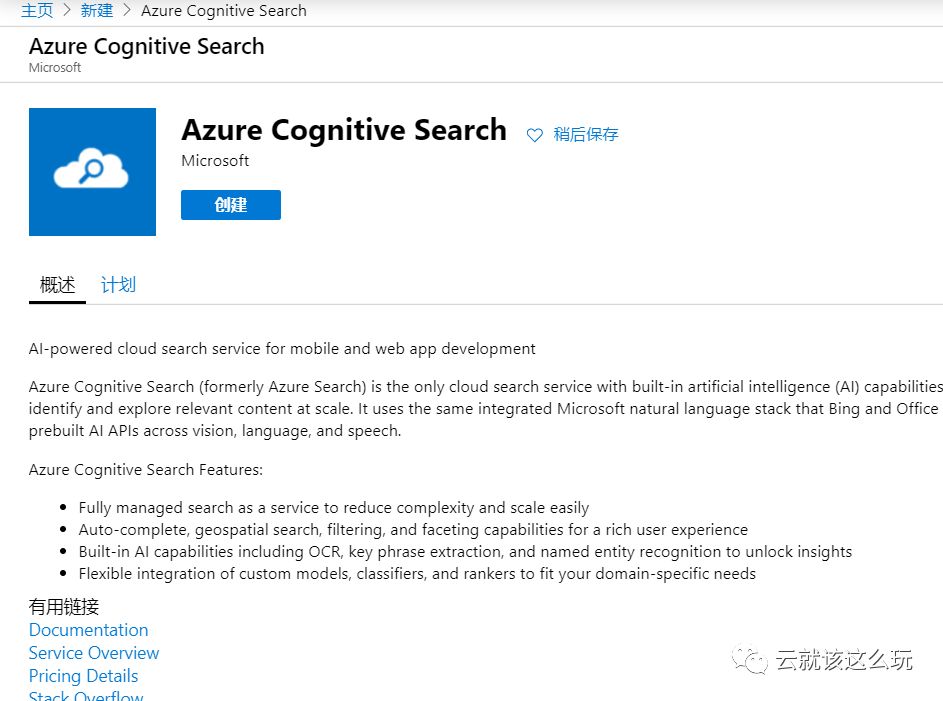Switch to the 计划 tab
943x701 pixels.
coord(118,284)
